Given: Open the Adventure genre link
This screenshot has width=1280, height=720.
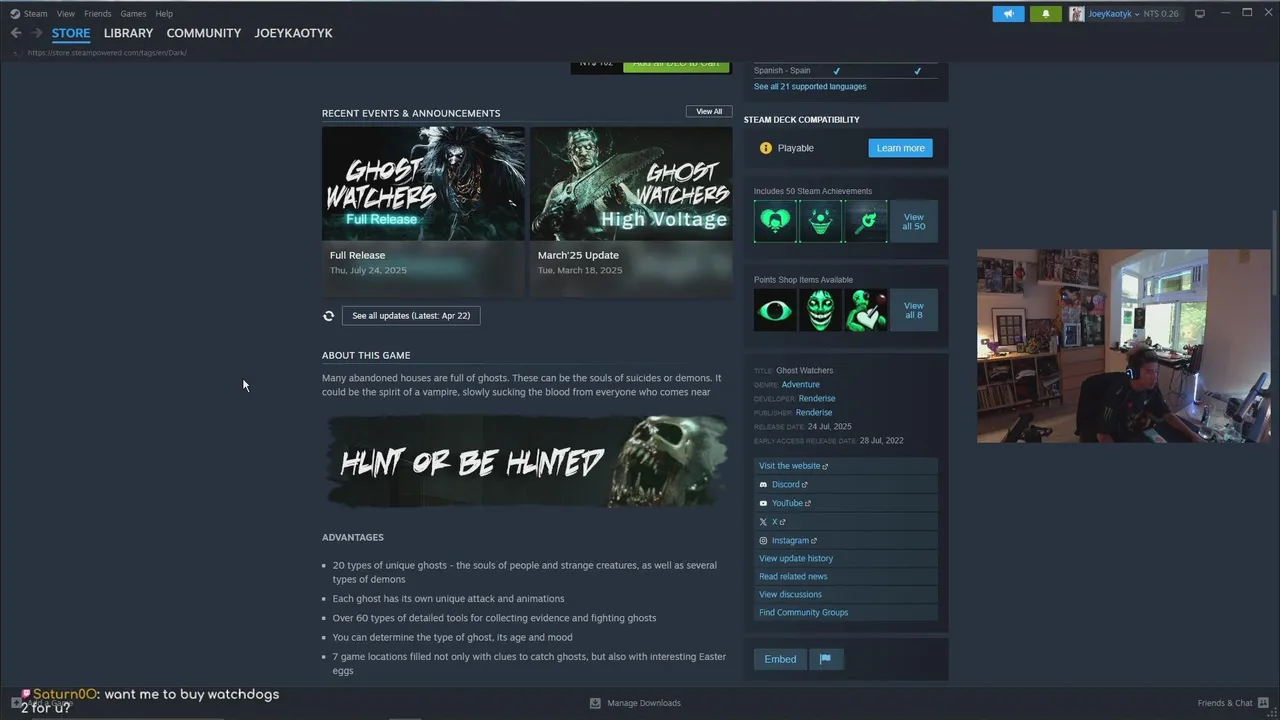Looking at the screenshot, I should pos(800,384).
